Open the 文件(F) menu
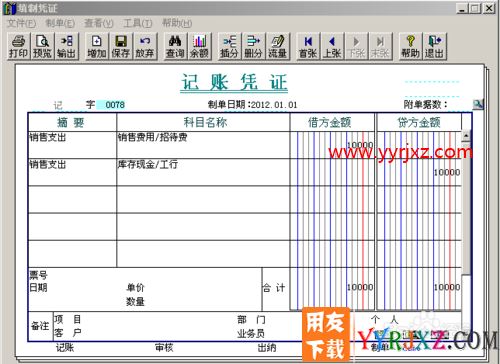500x364 pixels. (x=21, y=23)
